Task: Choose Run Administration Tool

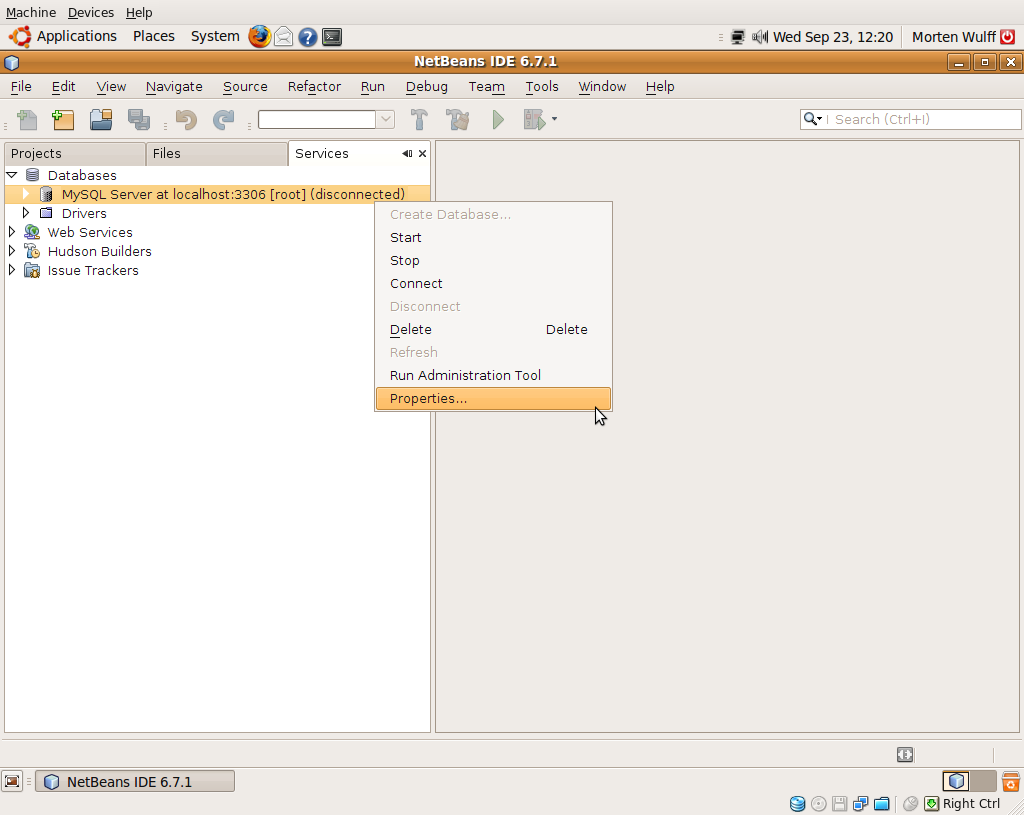Action: (x=493, y=376)
